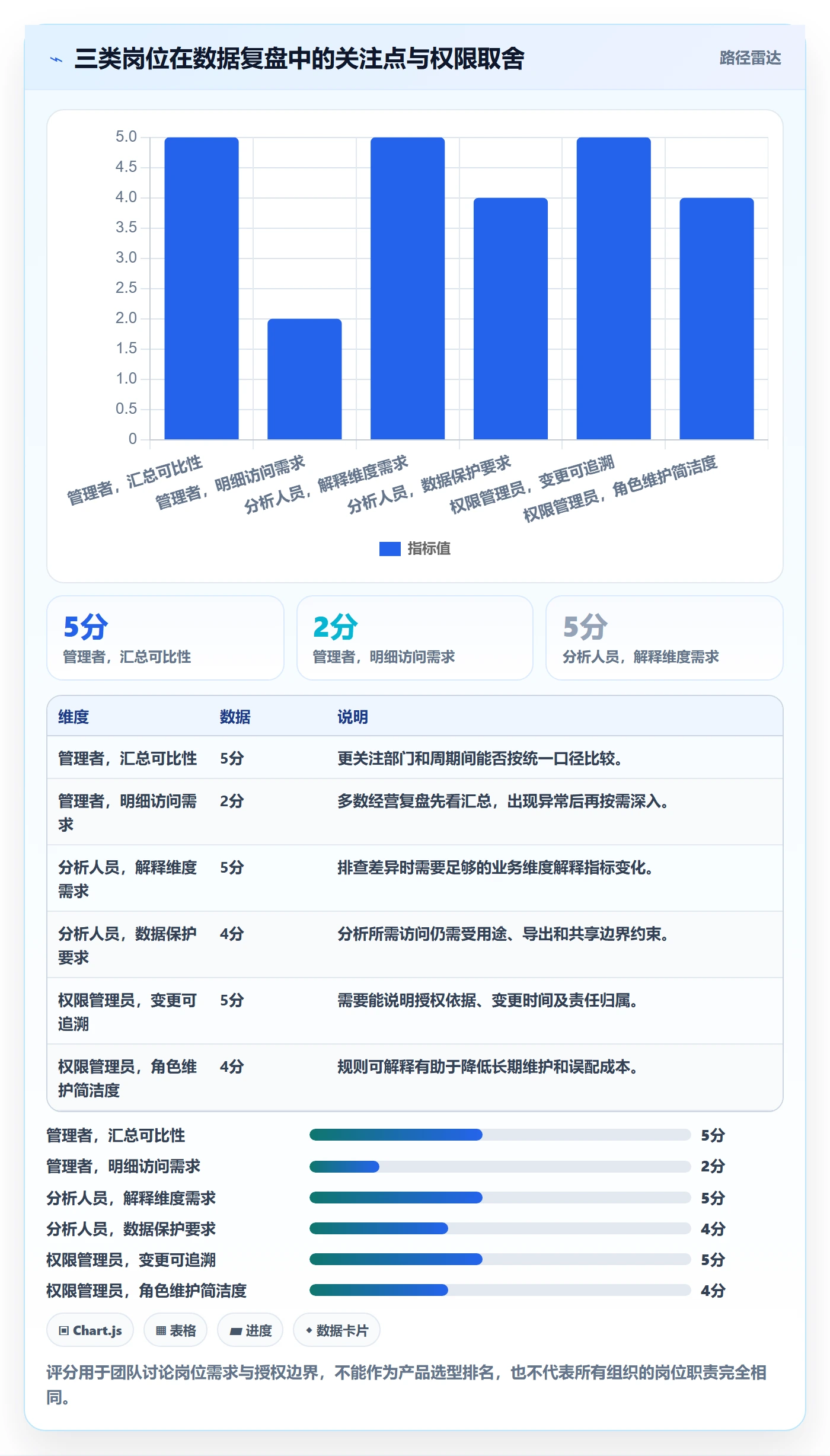Click progress label 权限管理员，角色维护简洁度
The width and height of the screenshot is (830, 1456).
point(146,1291)
